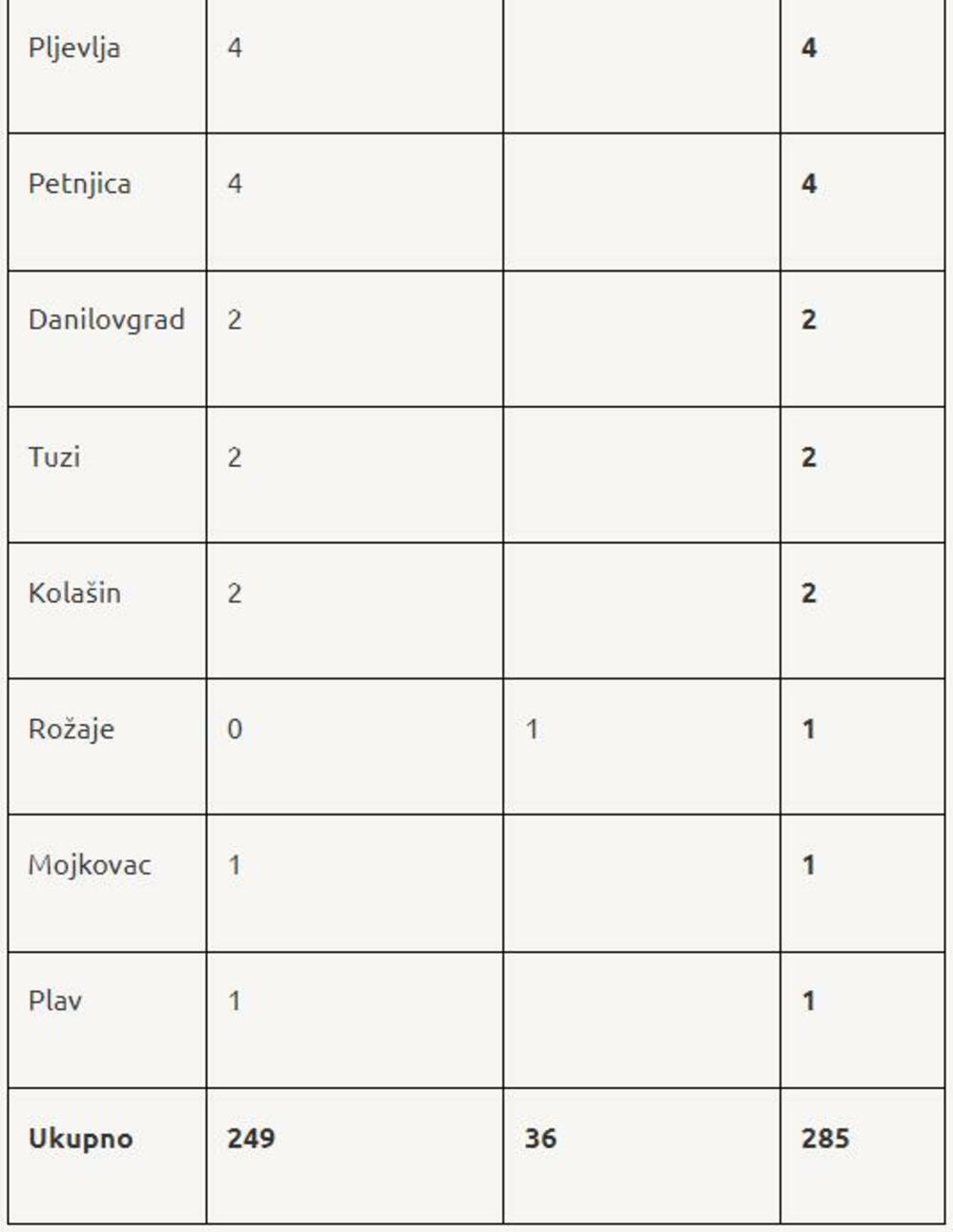Click the bold 4 in Pljevlja row
The width and height of the screenshot is (953, 1232).
(808, 48)
